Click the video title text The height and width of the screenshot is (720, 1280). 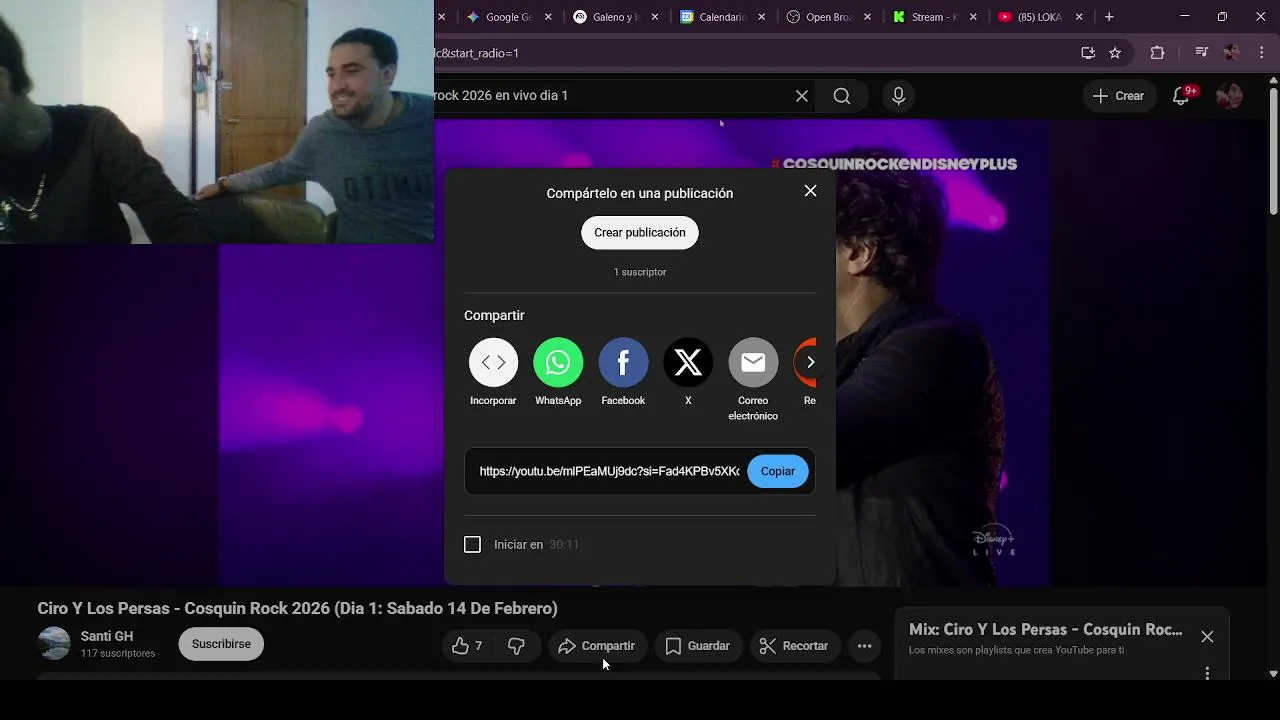tap(297, 608)
